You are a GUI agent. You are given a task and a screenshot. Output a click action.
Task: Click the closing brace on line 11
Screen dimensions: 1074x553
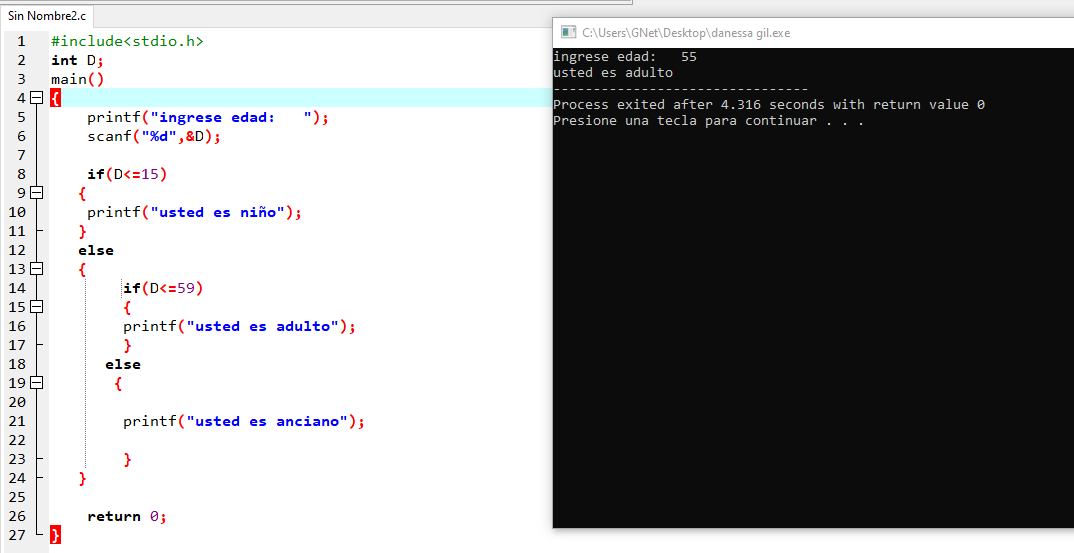82,232
